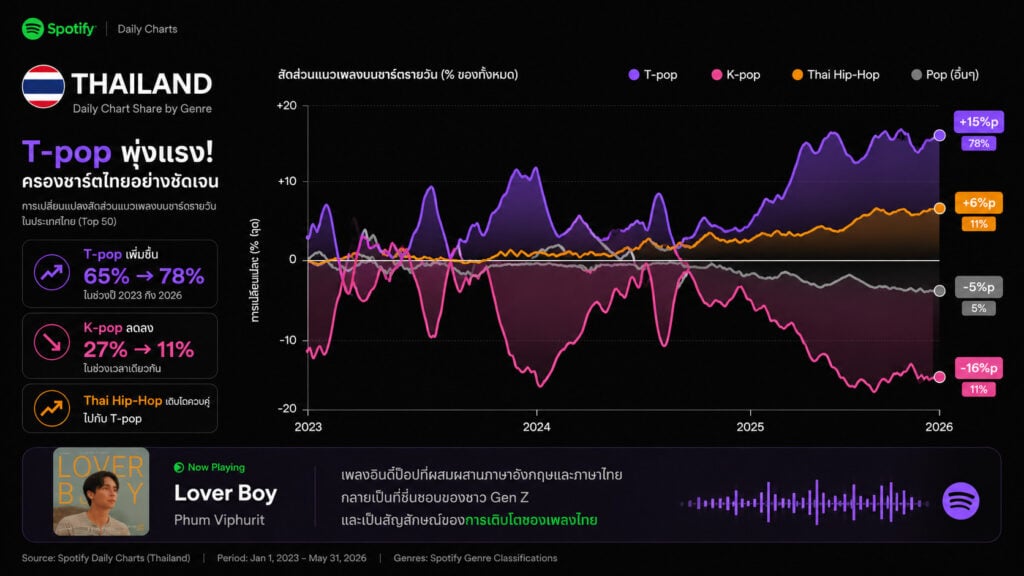This screenshot has width=1024, height=576.
Task: Click the green highlighted Thai phrase in description
Action: [531, 520]
